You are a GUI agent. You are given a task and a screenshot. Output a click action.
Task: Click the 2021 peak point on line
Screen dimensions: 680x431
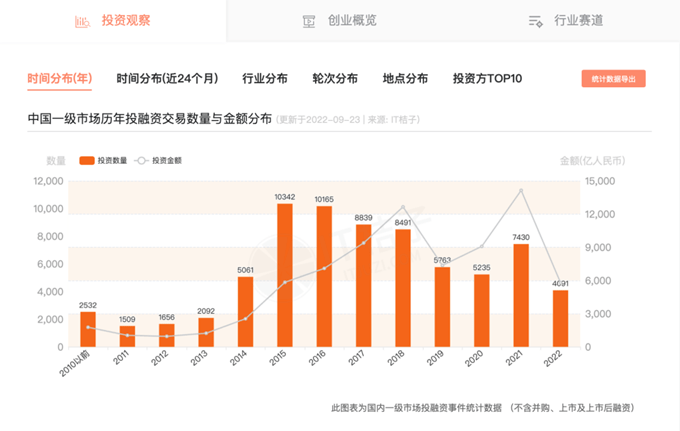tap(520, 190)
